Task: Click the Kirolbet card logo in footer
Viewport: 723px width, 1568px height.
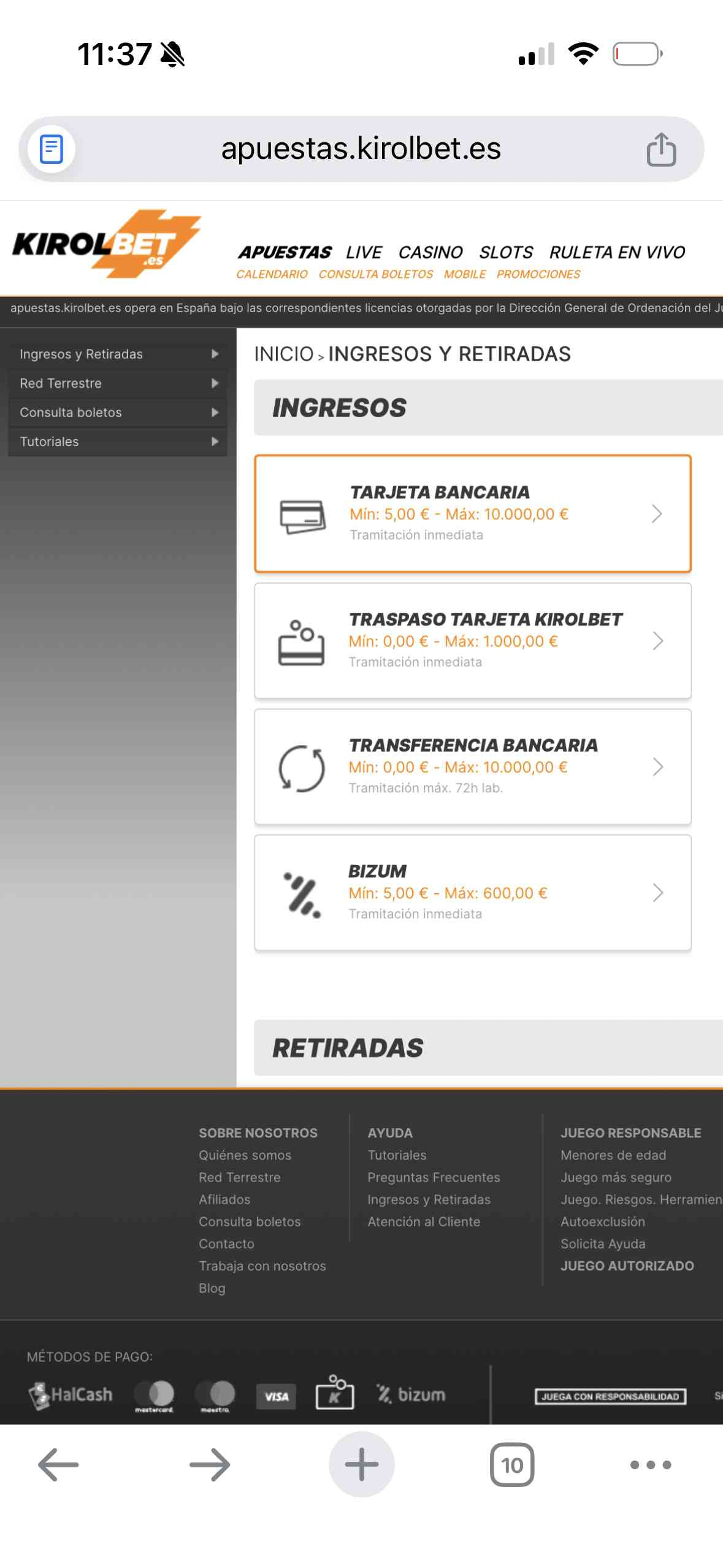Action: point(335,1392)
